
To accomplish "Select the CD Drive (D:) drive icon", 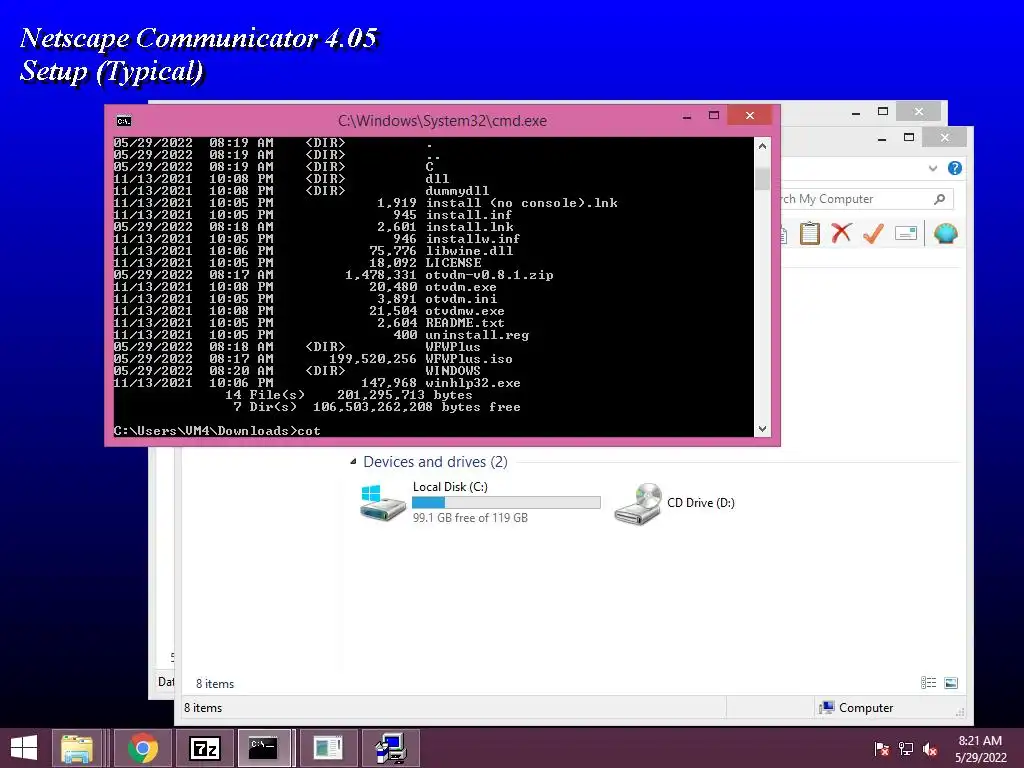I will (x=638, y=503).
